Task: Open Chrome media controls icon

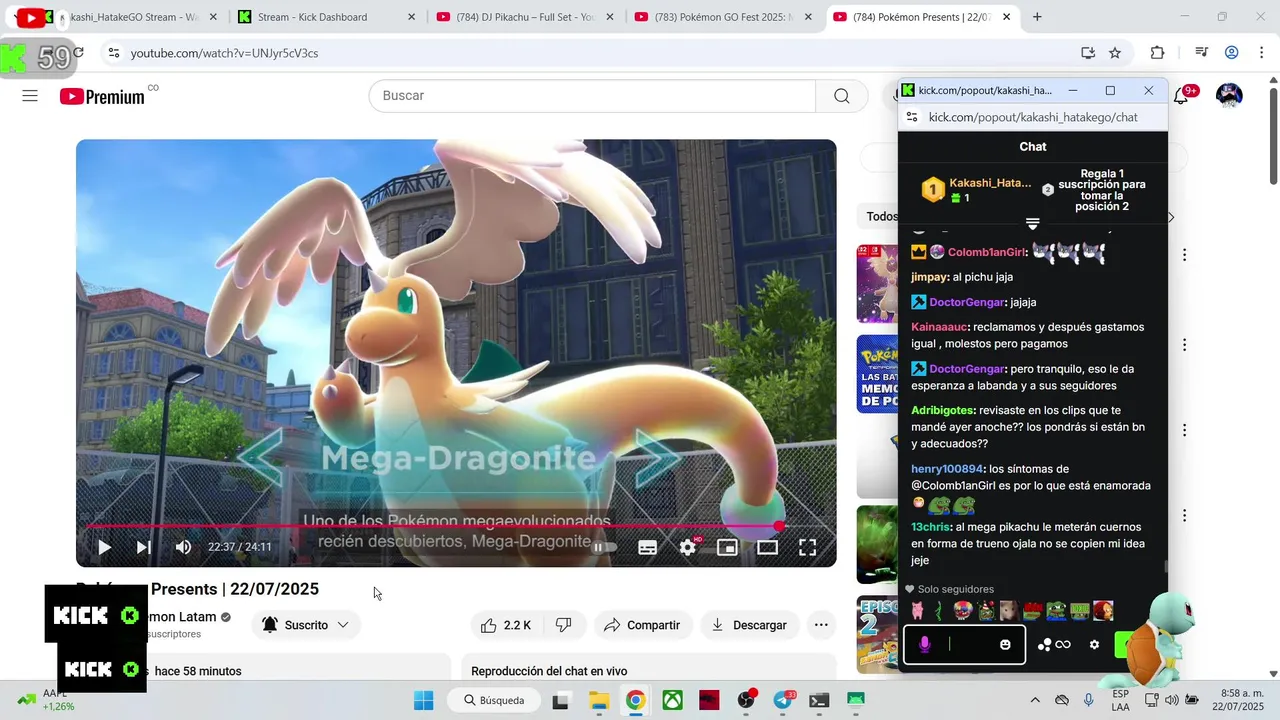Action: coord(1202,53)
